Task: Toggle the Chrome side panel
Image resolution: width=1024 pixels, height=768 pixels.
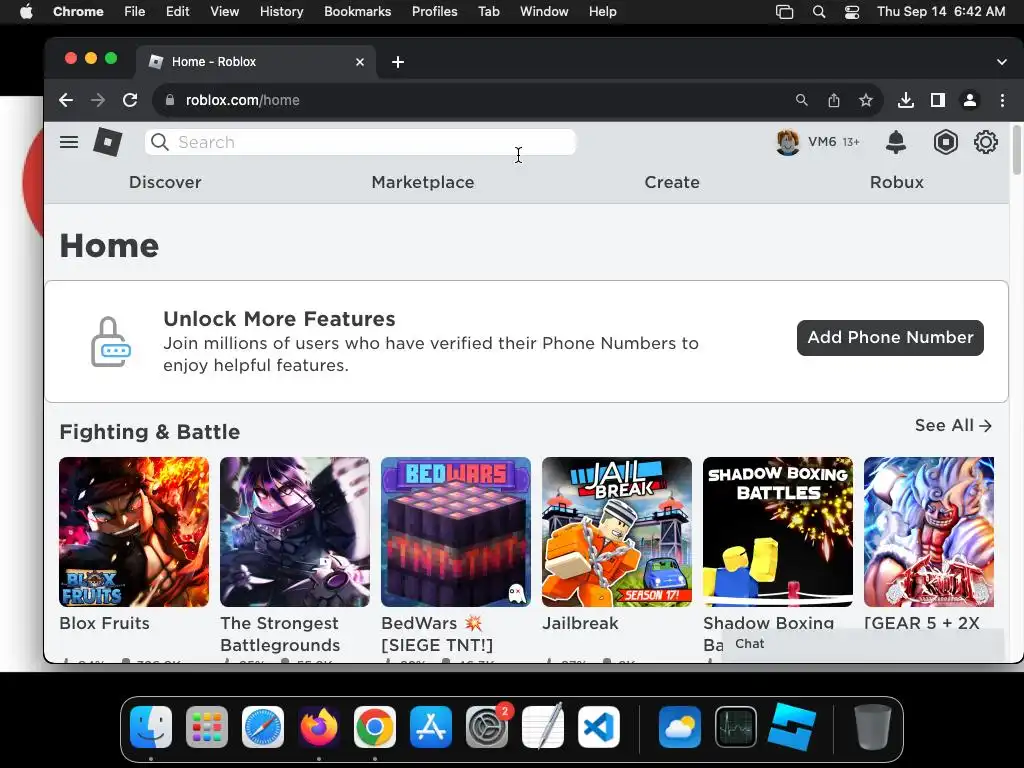Action: click(x=938, y=100)
